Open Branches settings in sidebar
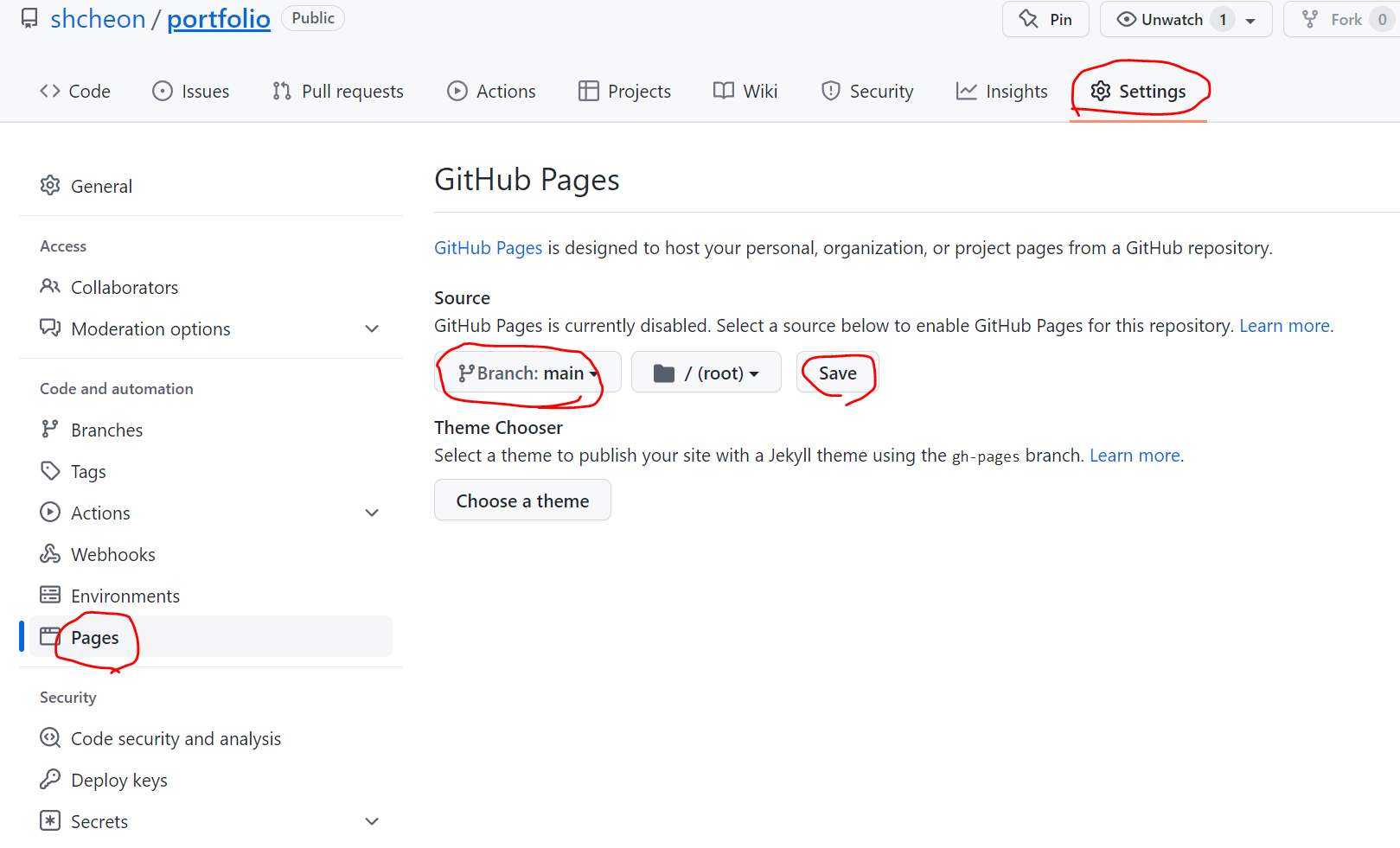 (x=211, y=430)
